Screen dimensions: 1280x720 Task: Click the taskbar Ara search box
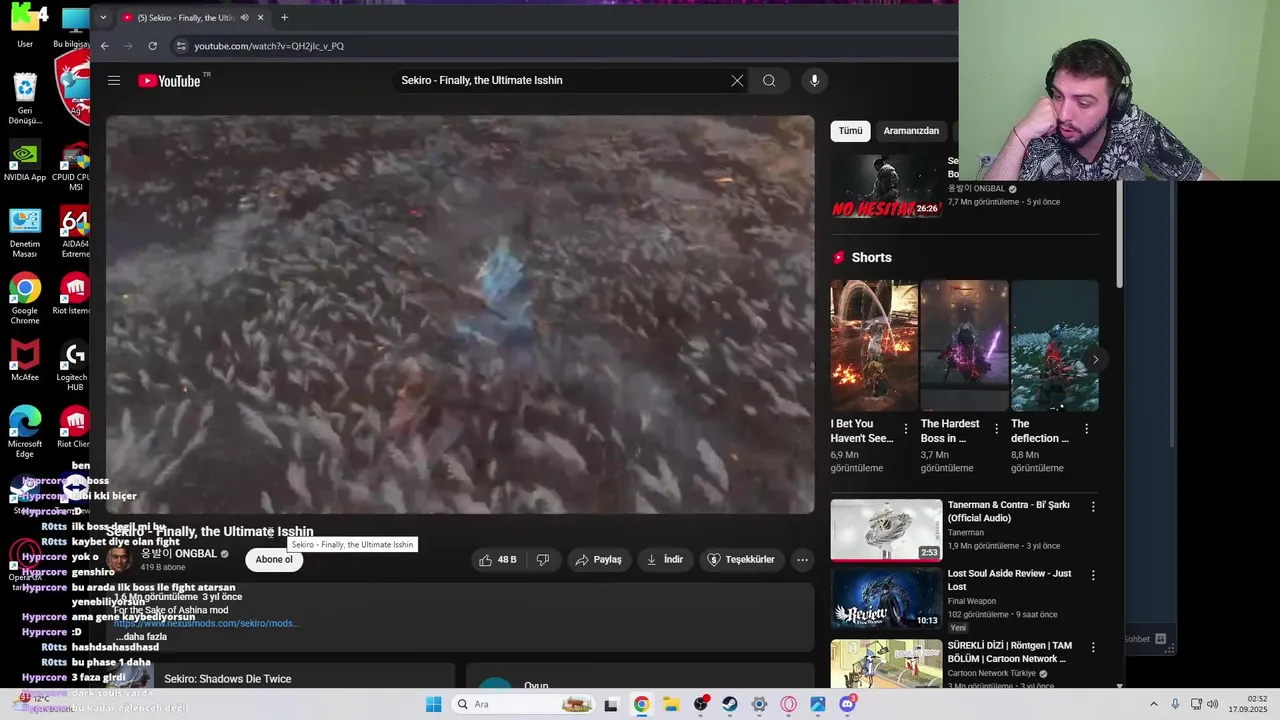click(x=522, y=704)
